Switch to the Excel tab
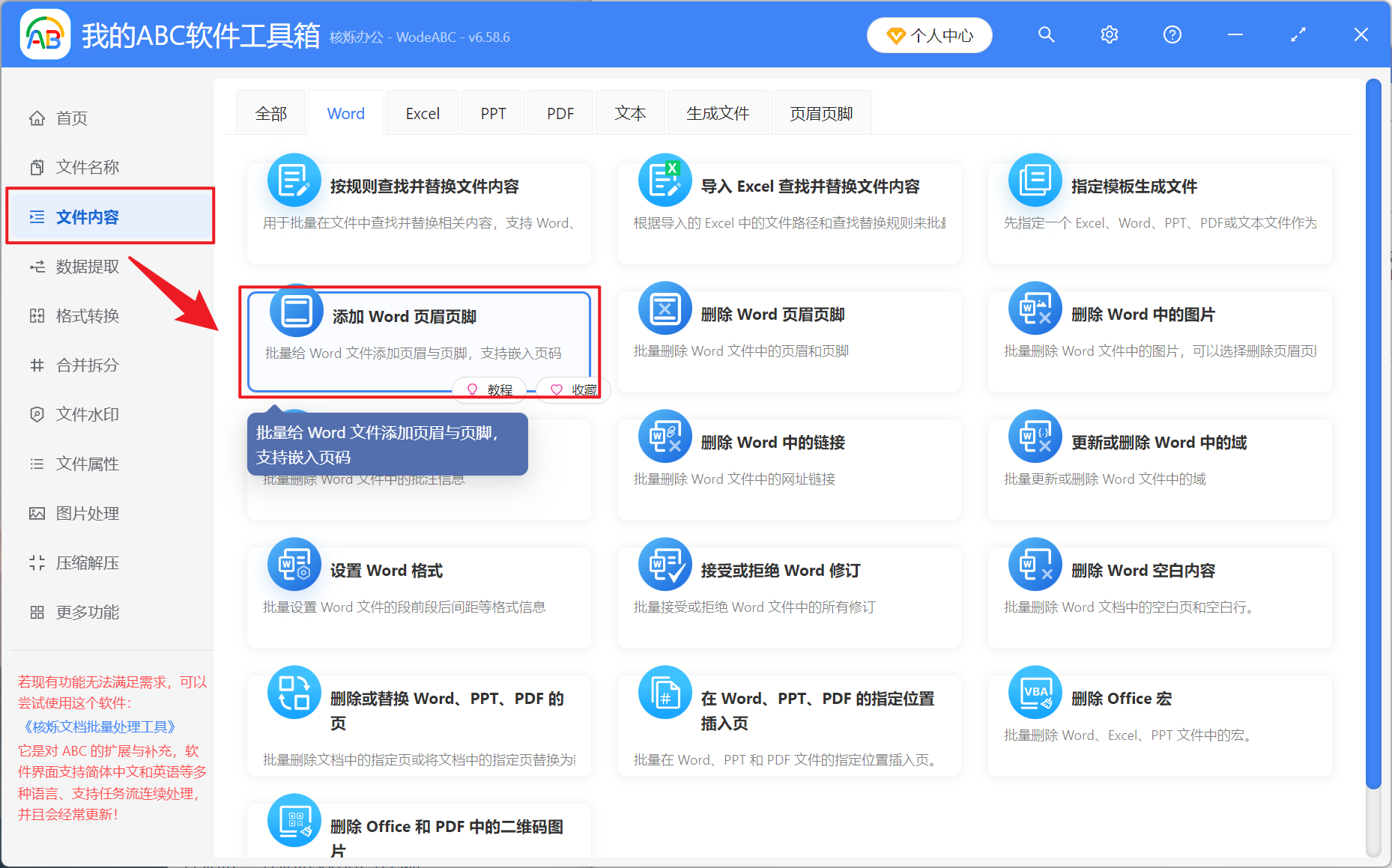The width and height of the screenshot is (1392, 868). point(422,112)
